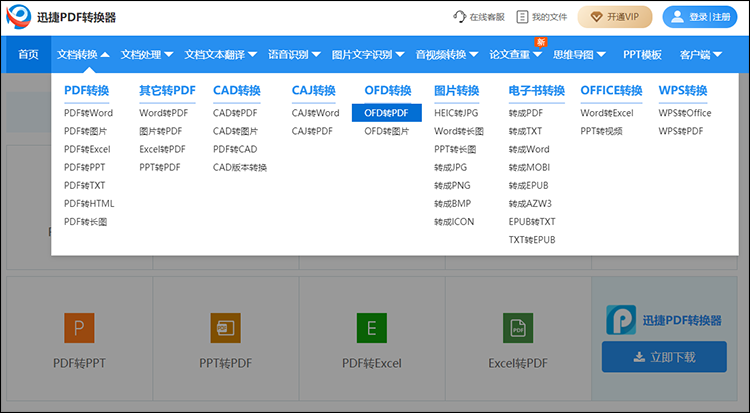Click the 登录|注册 button
The width and height of the screenshot is (750, 413).
pyautogui.click(x=700, y=17)
